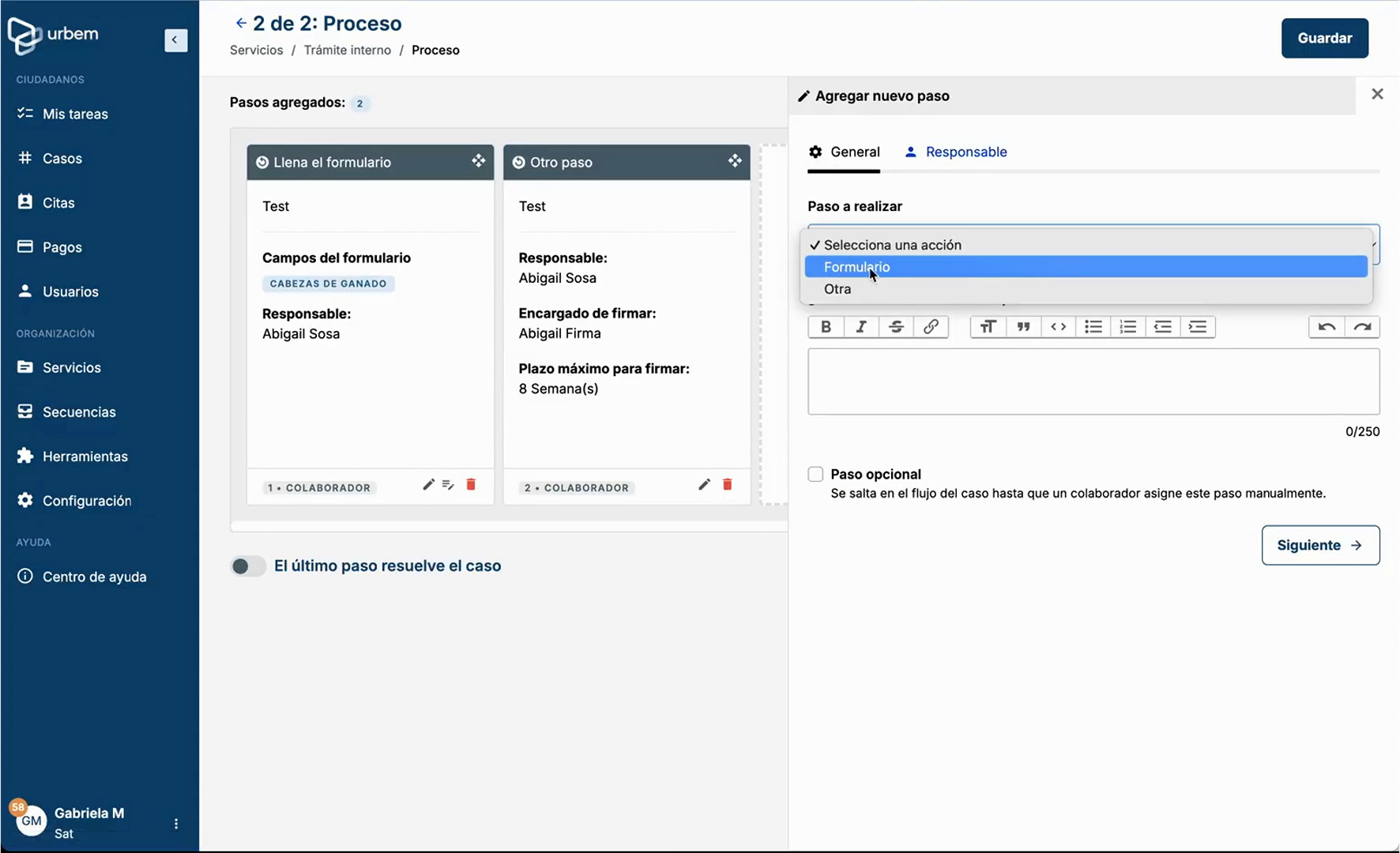Choose 'Formulario' from the dropdown

click(x=1086, y=267)
